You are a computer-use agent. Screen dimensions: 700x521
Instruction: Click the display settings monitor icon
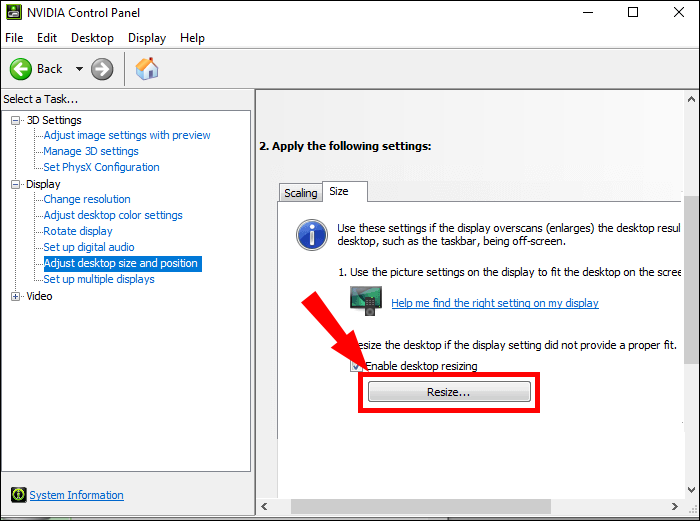pos(365,299)
